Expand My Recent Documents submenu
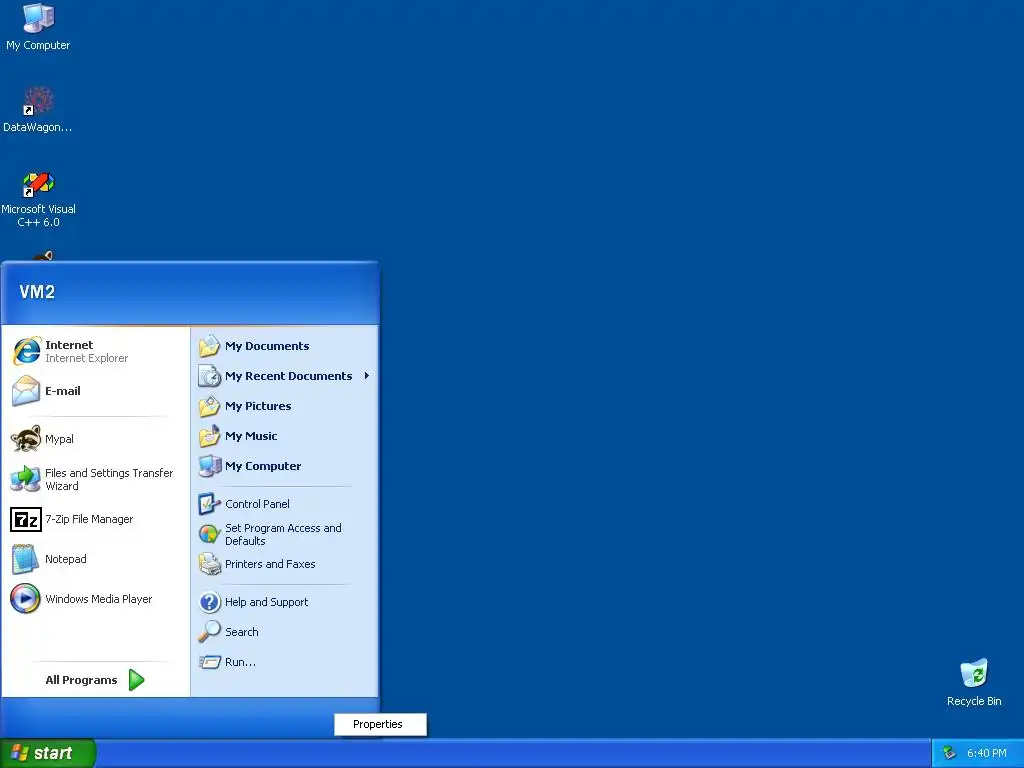The image size is (1024, 768). (x=284, y=376)
